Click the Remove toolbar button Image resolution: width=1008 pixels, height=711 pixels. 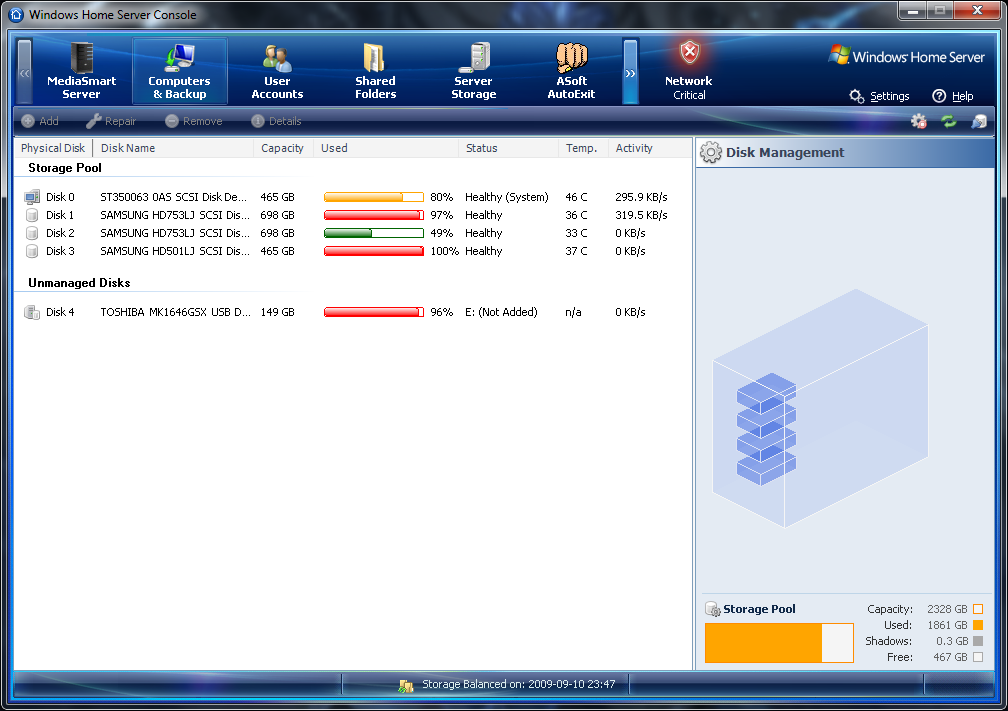point(194,121)
